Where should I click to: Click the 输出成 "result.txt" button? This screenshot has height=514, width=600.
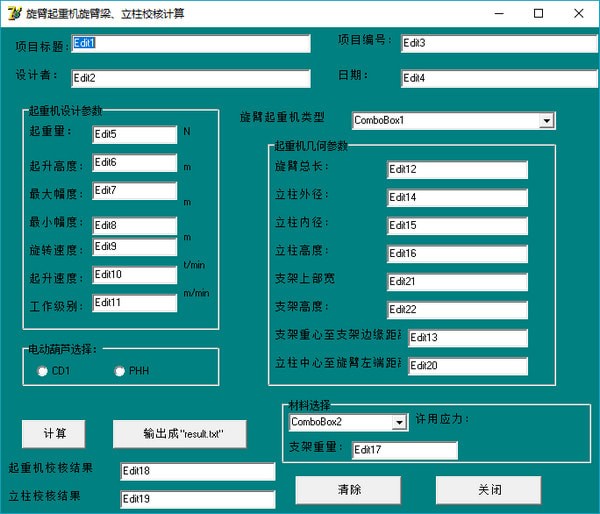179,434
